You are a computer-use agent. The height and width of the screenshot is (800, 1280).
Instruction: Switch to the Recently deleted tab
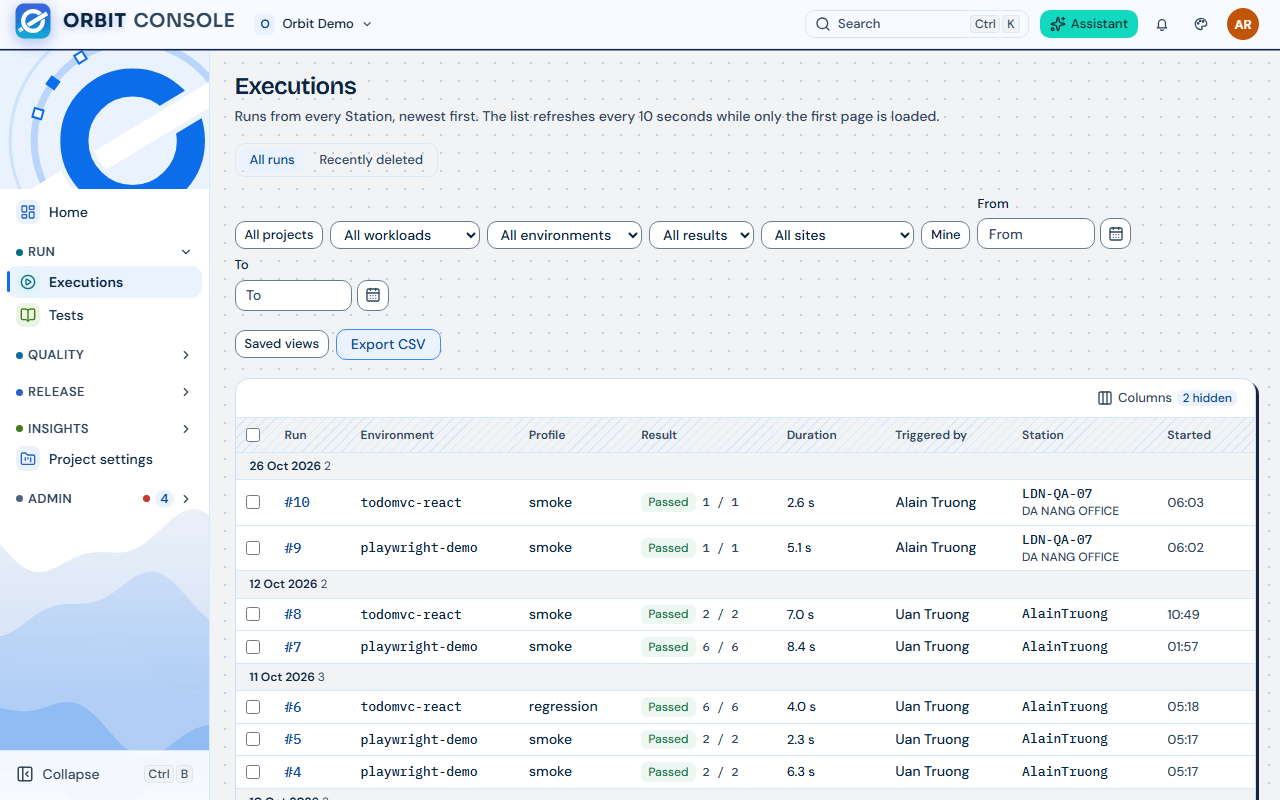point(371,160)
